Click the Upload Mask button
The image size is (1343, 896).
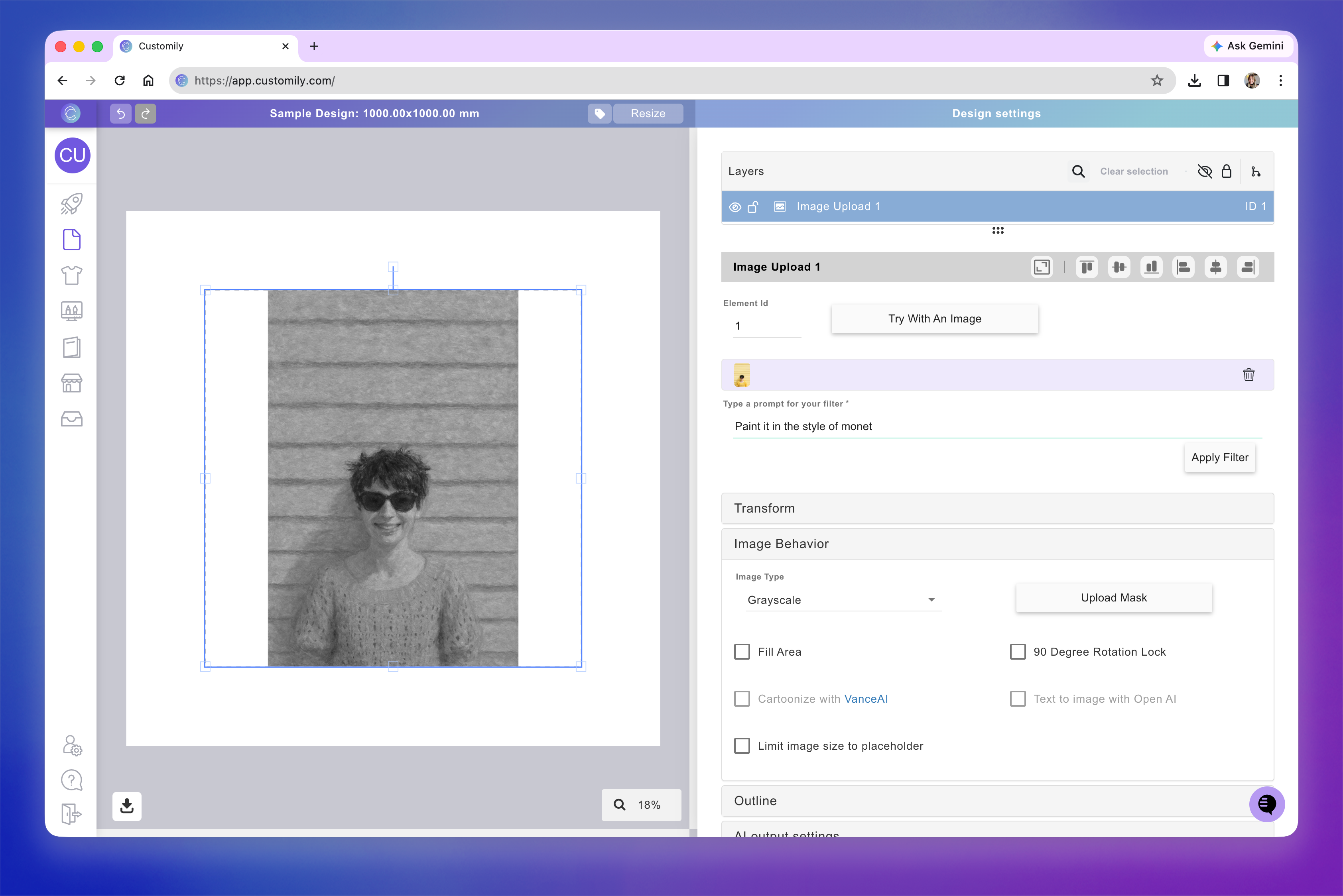pyautogui.click(x=1113, y=598)
